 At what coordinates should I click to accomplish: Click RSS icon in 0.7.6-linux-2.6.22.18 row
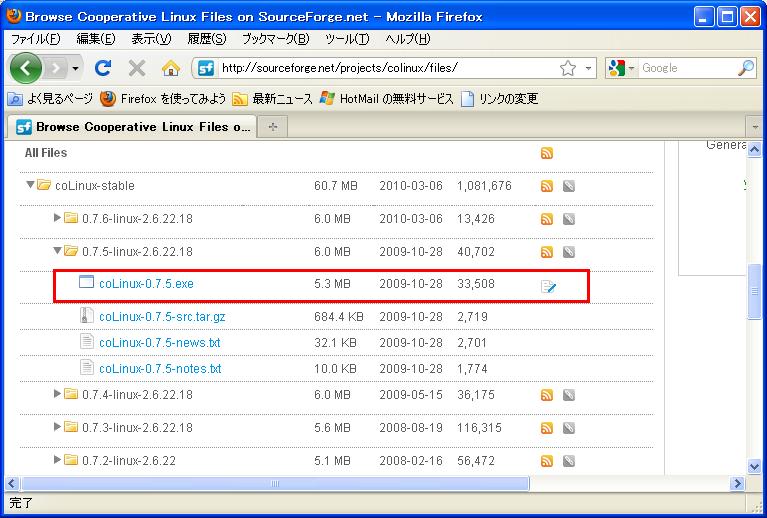point(547,219)
